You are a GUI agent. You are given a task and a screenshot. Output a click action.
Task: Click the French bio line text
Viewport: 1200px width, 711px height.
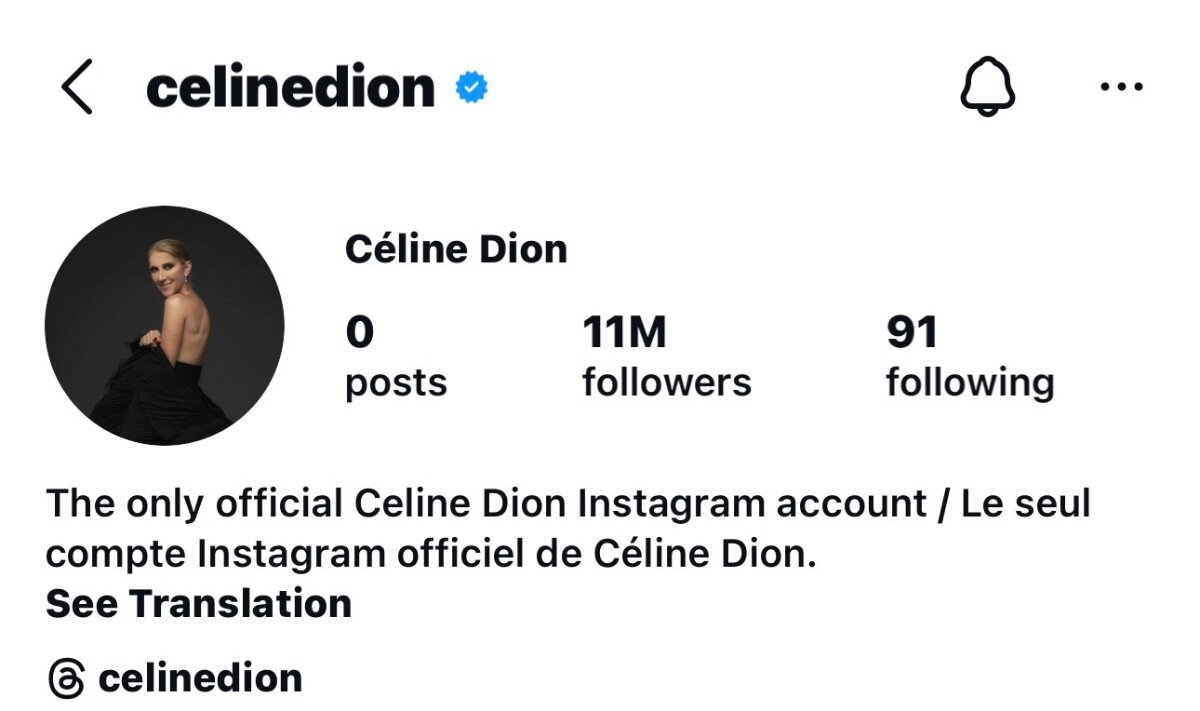pyautogui.click(x=431, y=554)
